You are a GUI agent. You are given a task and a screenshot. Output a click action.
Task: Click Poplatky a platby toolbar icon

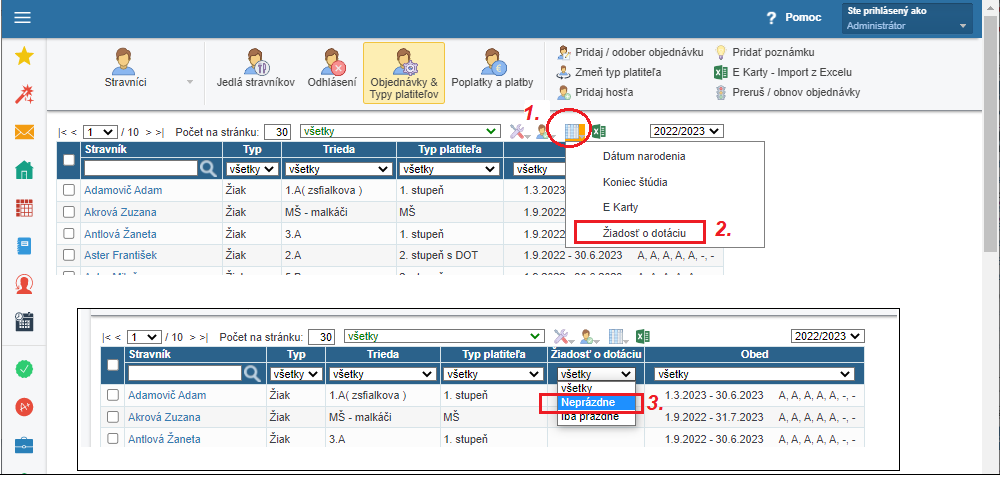(x=492, y=70)
